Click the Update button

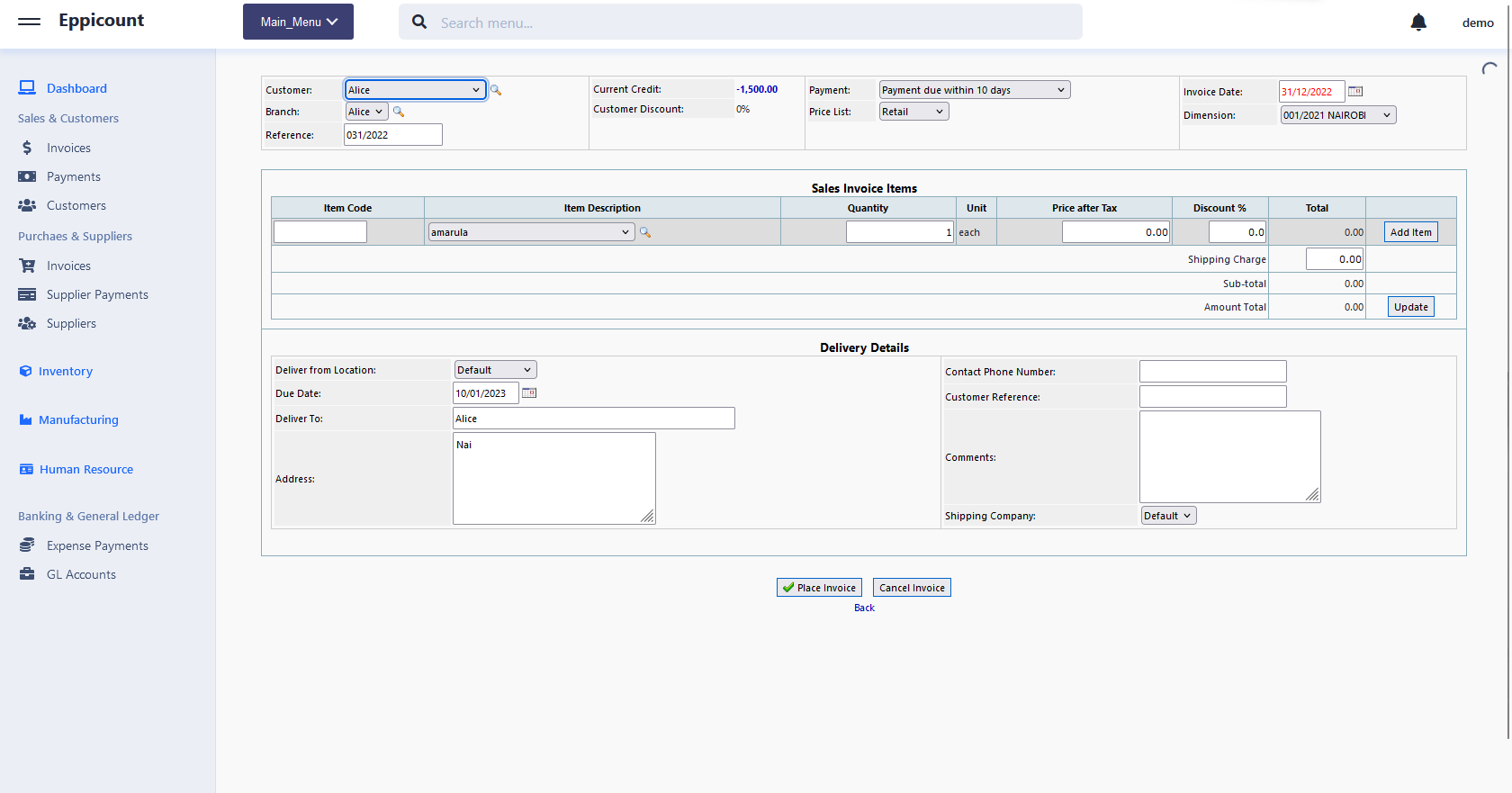click(x=1410, y=307)
